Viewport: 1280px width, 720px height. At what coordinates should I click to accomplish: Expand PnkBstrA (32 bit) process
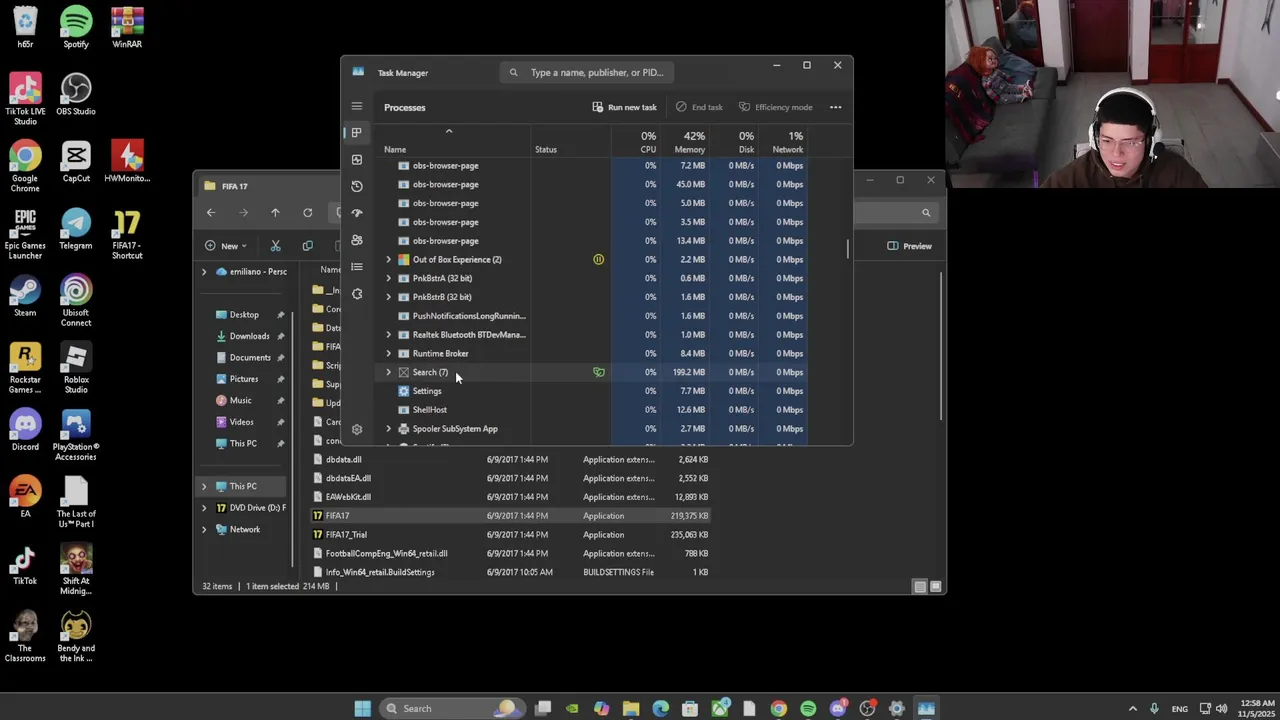coord(388,278)
